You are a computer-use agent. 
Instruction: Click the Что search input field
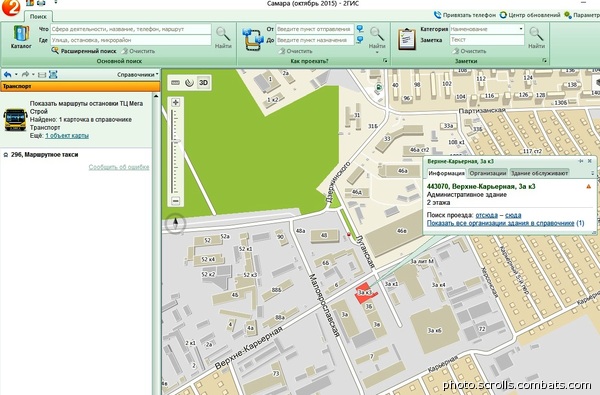[131, 29]
